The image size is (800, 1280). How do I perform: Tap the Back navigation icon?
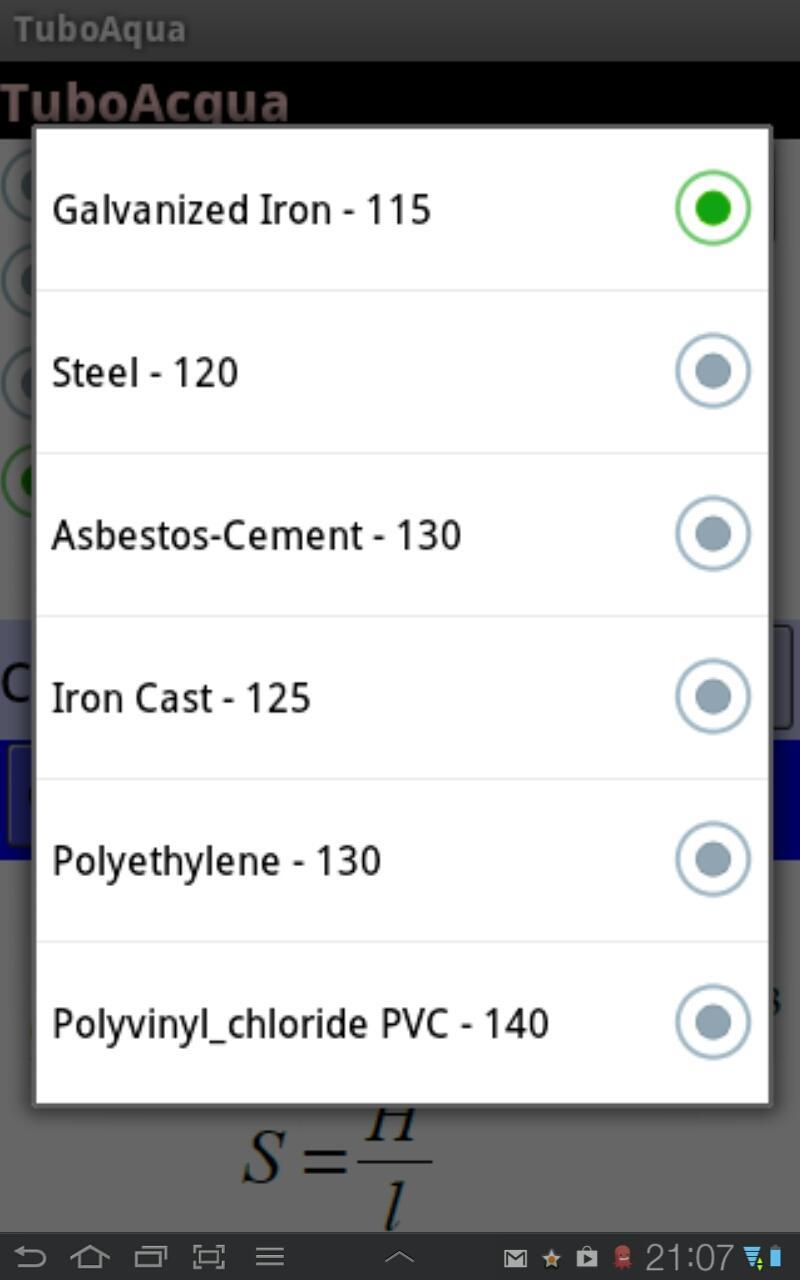pos(30,1256)
